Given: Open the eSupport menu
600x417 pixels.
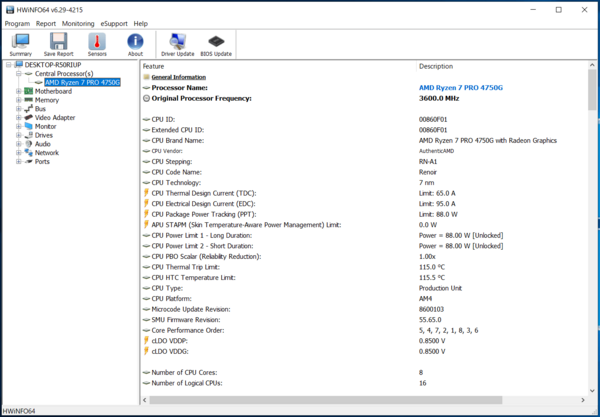Looking at the screenshot, I should click(114, 23).
